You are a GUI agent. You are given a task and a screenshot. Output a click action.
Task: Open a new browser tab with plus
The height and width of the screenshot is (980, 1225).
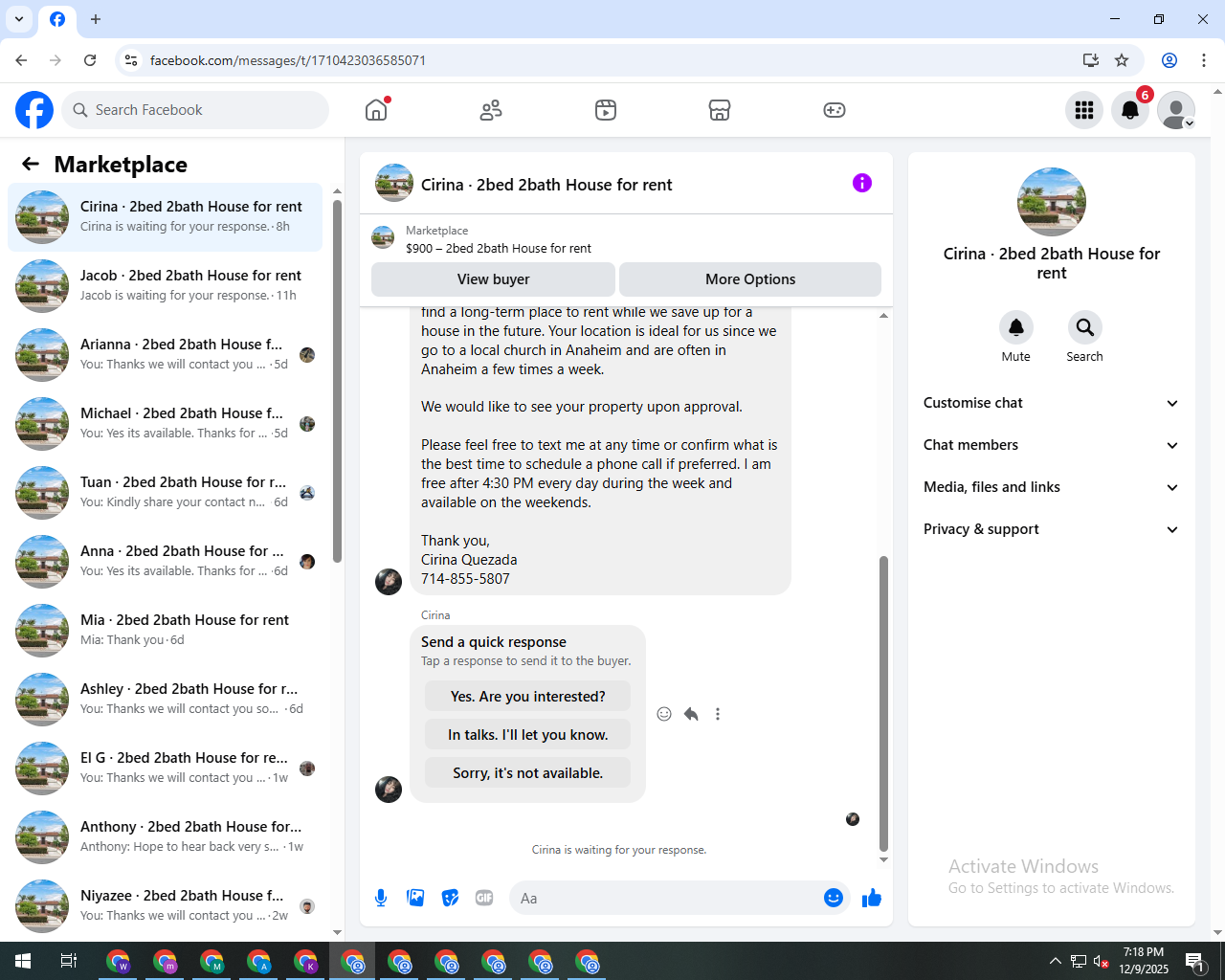[96, 19]
